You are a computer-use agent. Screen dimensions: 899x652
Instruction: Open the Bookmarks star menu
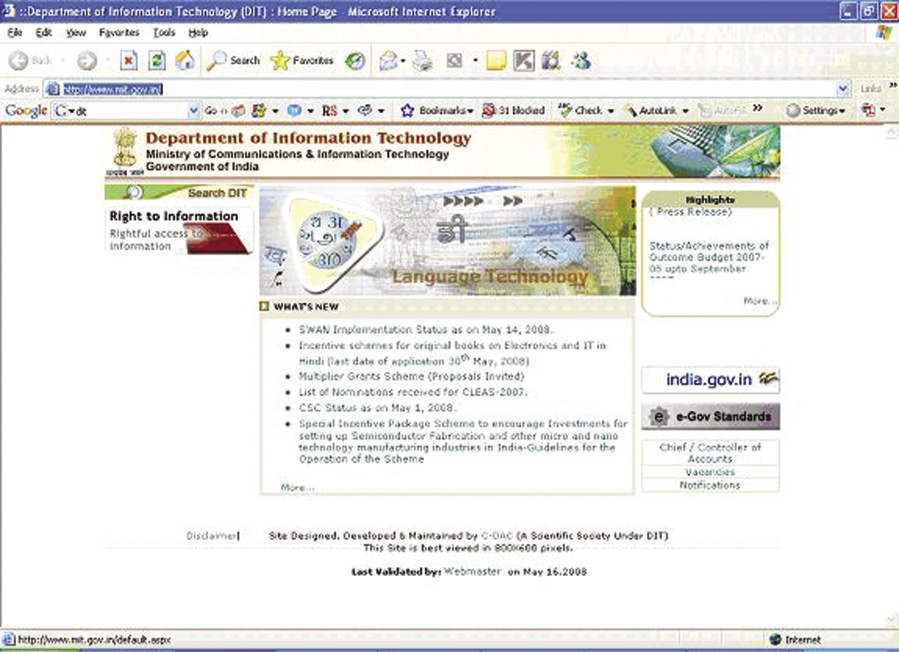(437, 111)
